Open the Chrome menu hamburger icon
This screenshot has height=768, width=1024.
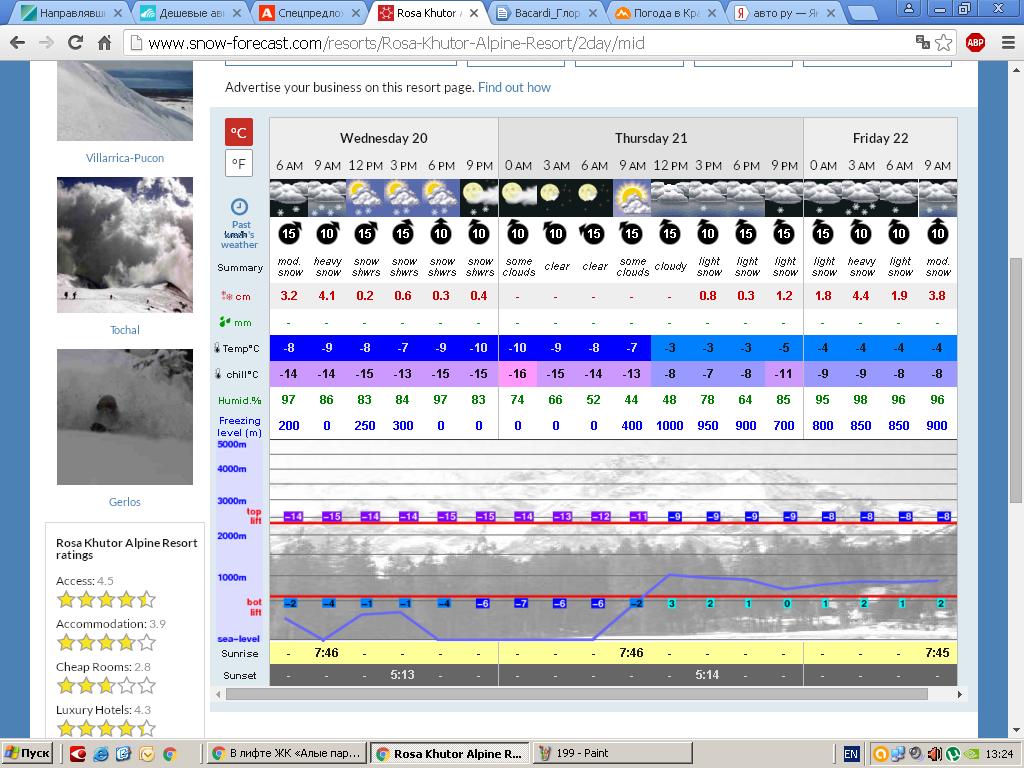click(1008, 43)
